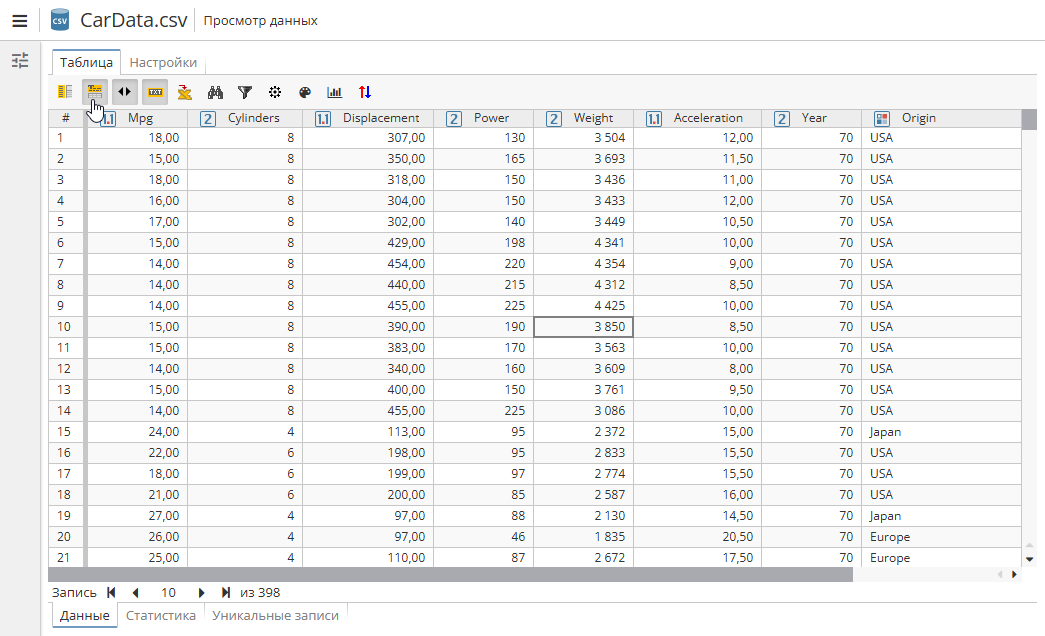Switch to the Таблица tab
The height and width of the screenshot is (636, 1045).
(86, 62)
